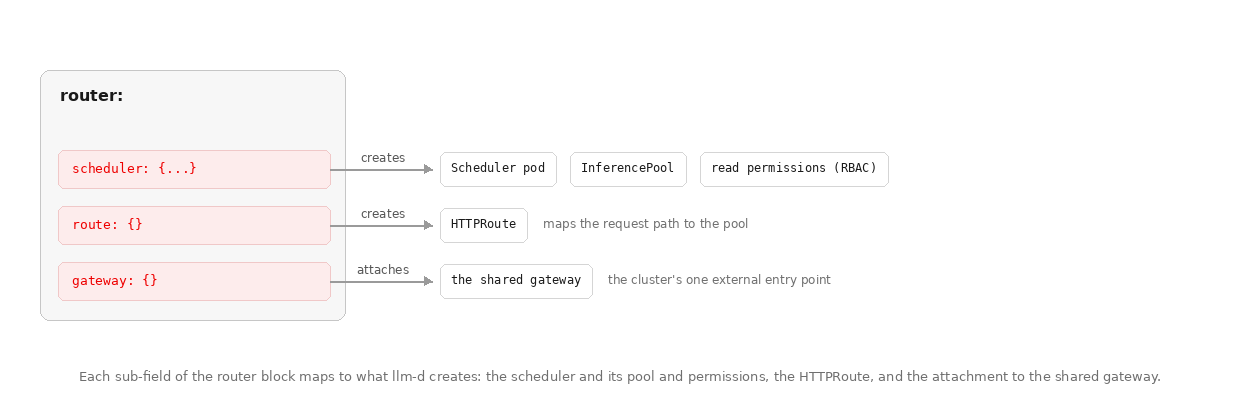
Task: Click the arrowhead pointing to Scheduler pod
Action: [x=429, y=170]
